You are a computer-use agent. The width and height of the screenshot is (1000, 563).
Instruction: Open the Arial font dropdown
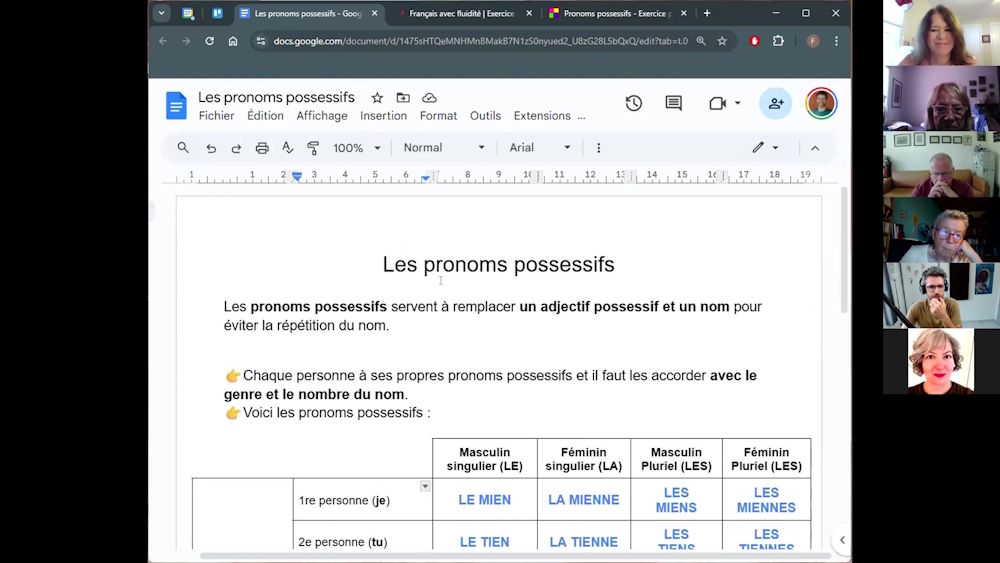point(540,148)
